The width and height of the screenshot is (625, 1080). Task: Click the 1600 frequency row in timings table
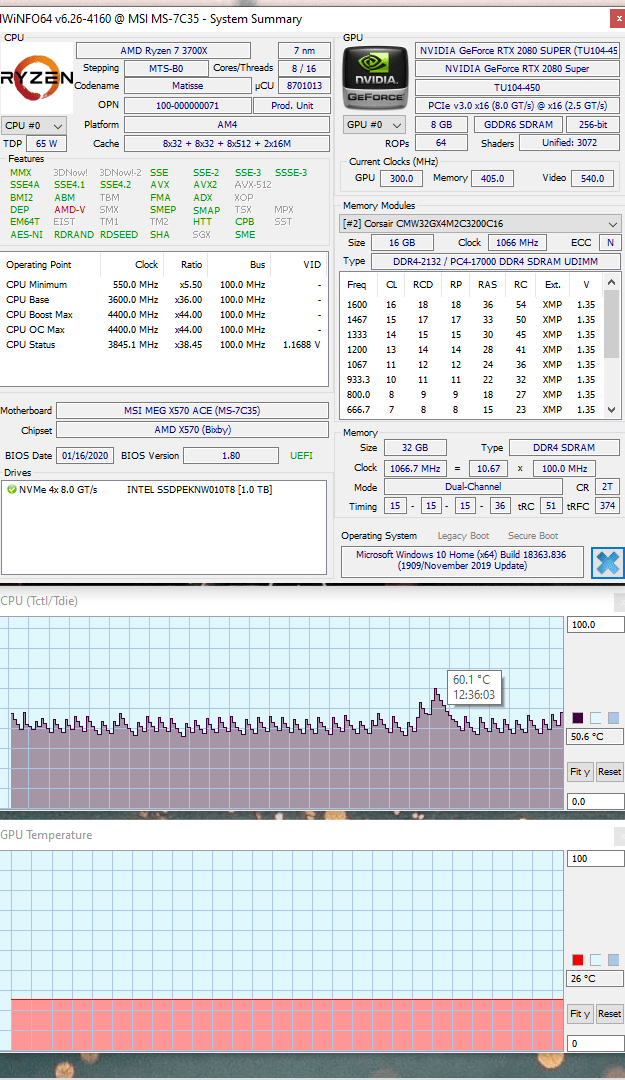[471, 304]
